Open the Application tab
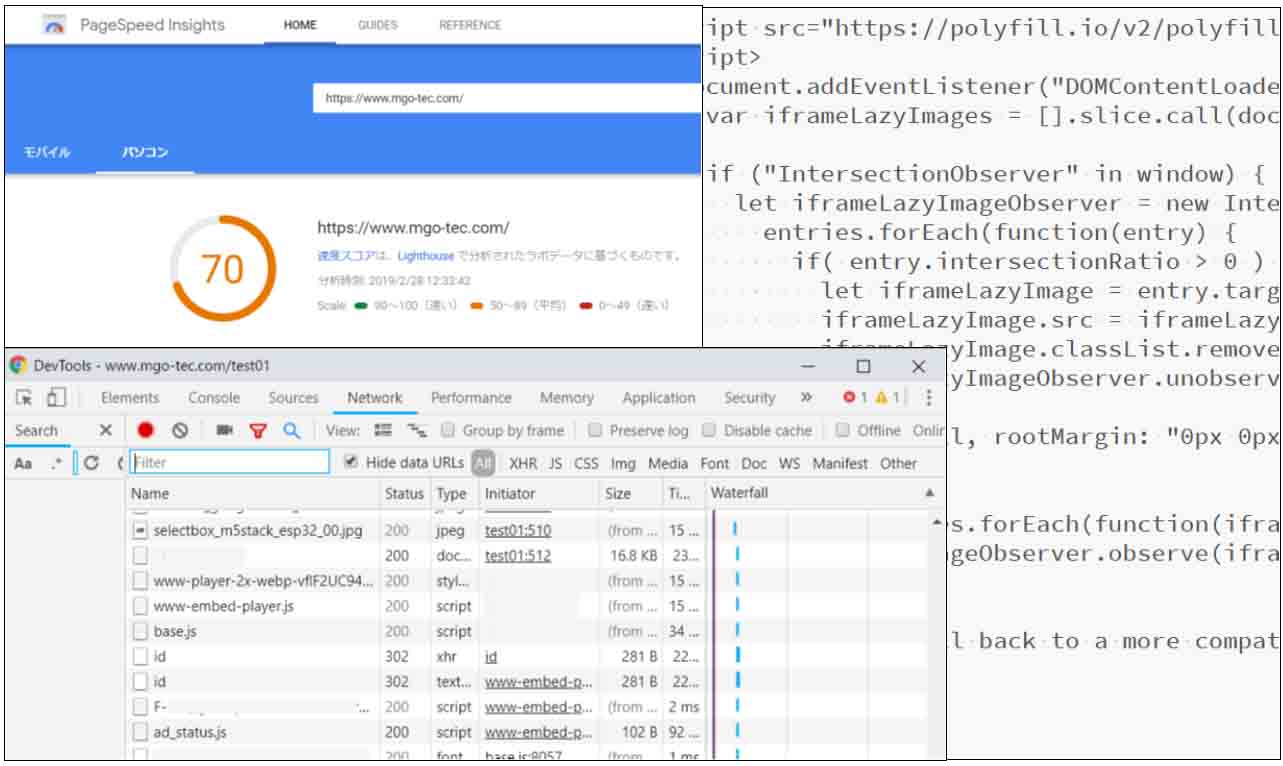The height and width of the screenshot is (766, 1283). point(659,398)
